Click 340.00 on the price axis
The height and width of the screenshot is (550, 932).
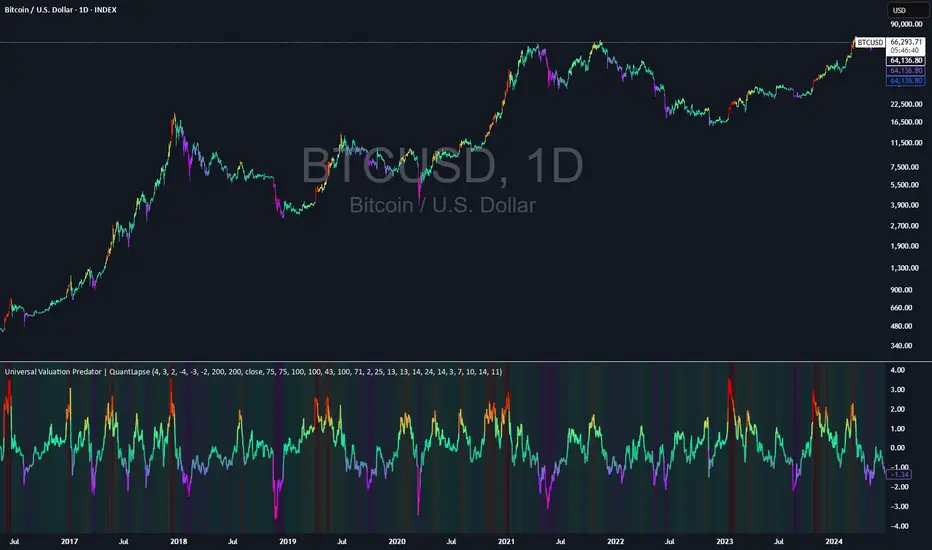901,345
